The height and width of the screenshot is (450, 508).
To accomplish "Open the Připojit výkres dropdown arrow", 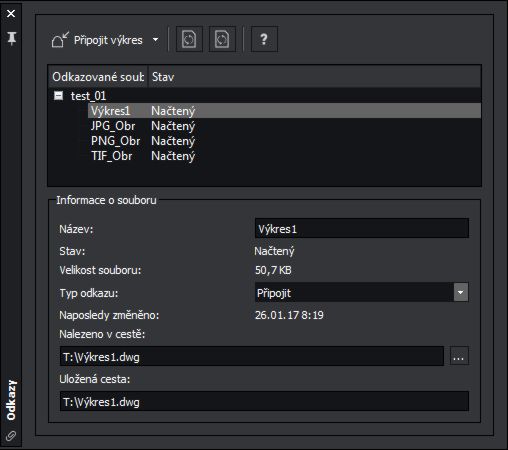I will pyautogui.click(x=155, y=40).
